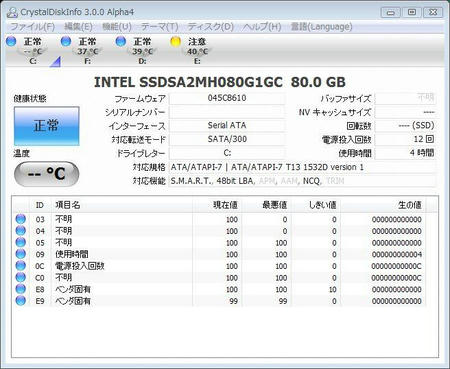Image resolution: width=450 pixels, height=369 pixels.
Task: Select drive F: blue status icon
Action: 66,41
